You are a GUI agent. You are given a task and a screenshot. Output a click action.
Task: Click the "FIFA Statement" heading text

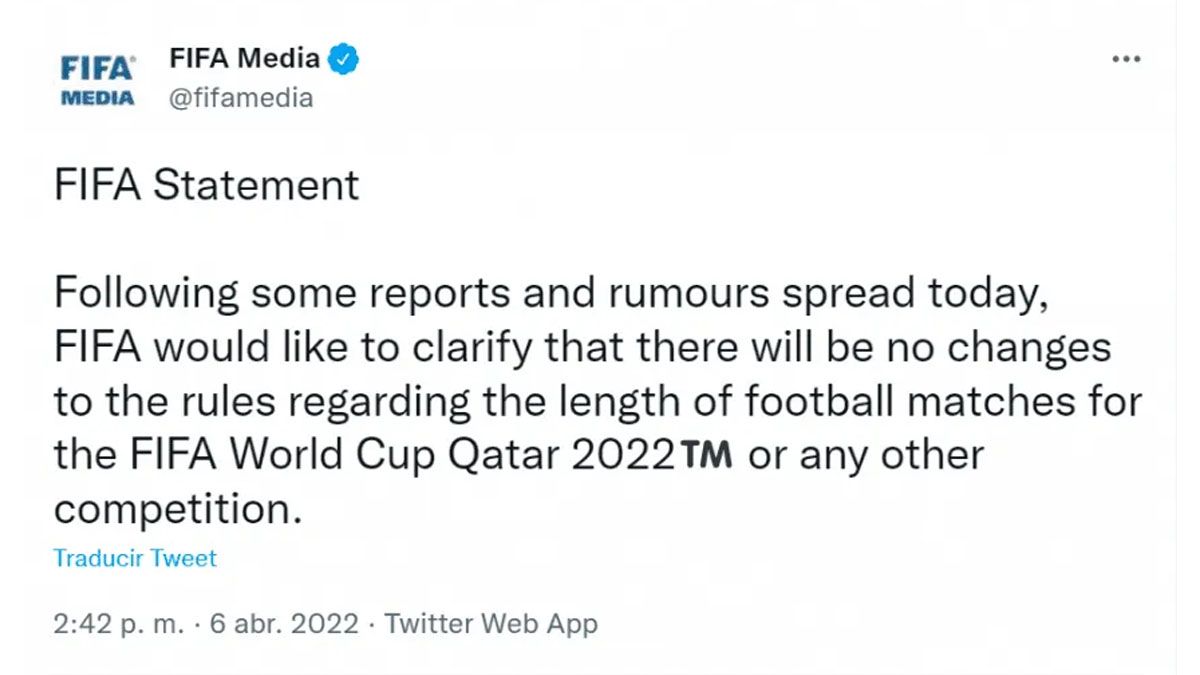tap(206, 186)
